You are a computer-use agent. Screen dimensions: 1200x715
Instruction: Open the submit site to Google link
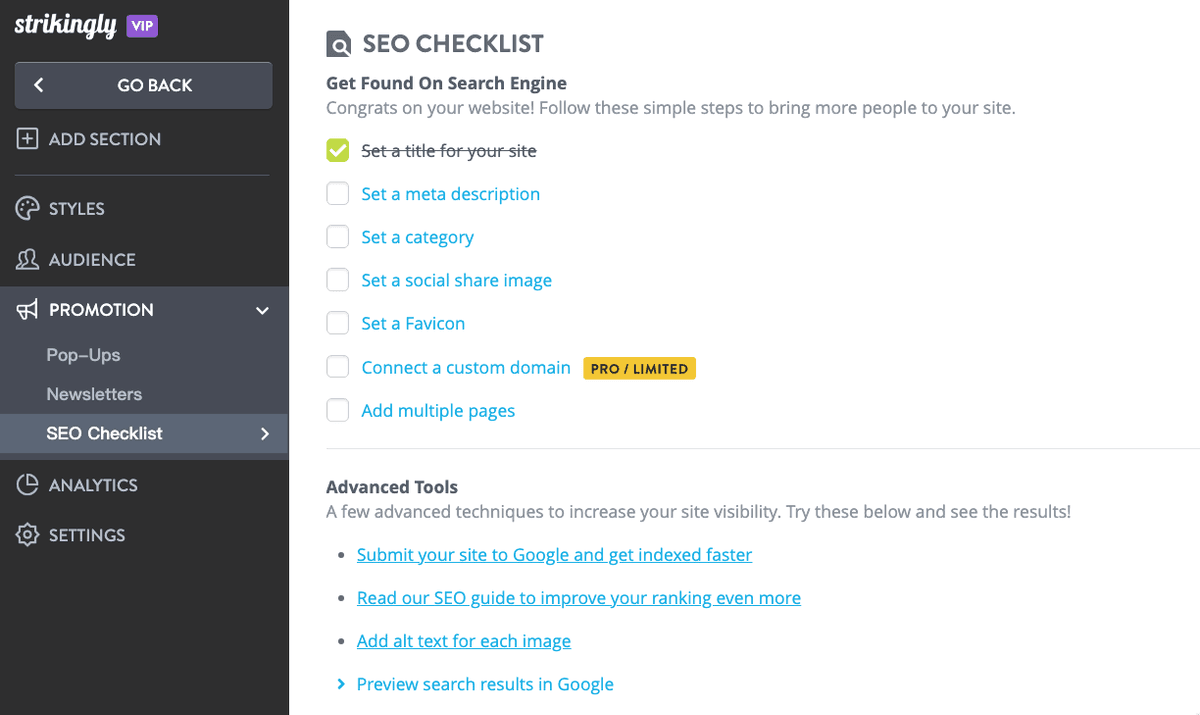554,554
